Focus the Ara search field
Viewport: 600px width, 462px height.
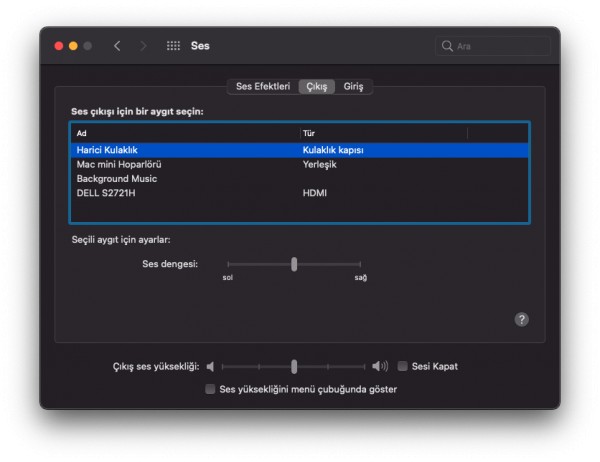coord(492,46)
